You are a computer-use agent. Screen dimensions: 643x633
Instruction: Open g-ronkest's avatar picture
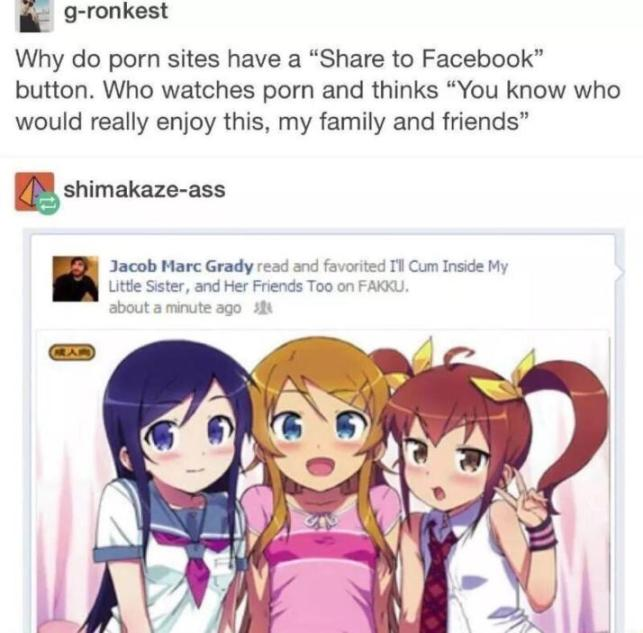tap(34, 16)
